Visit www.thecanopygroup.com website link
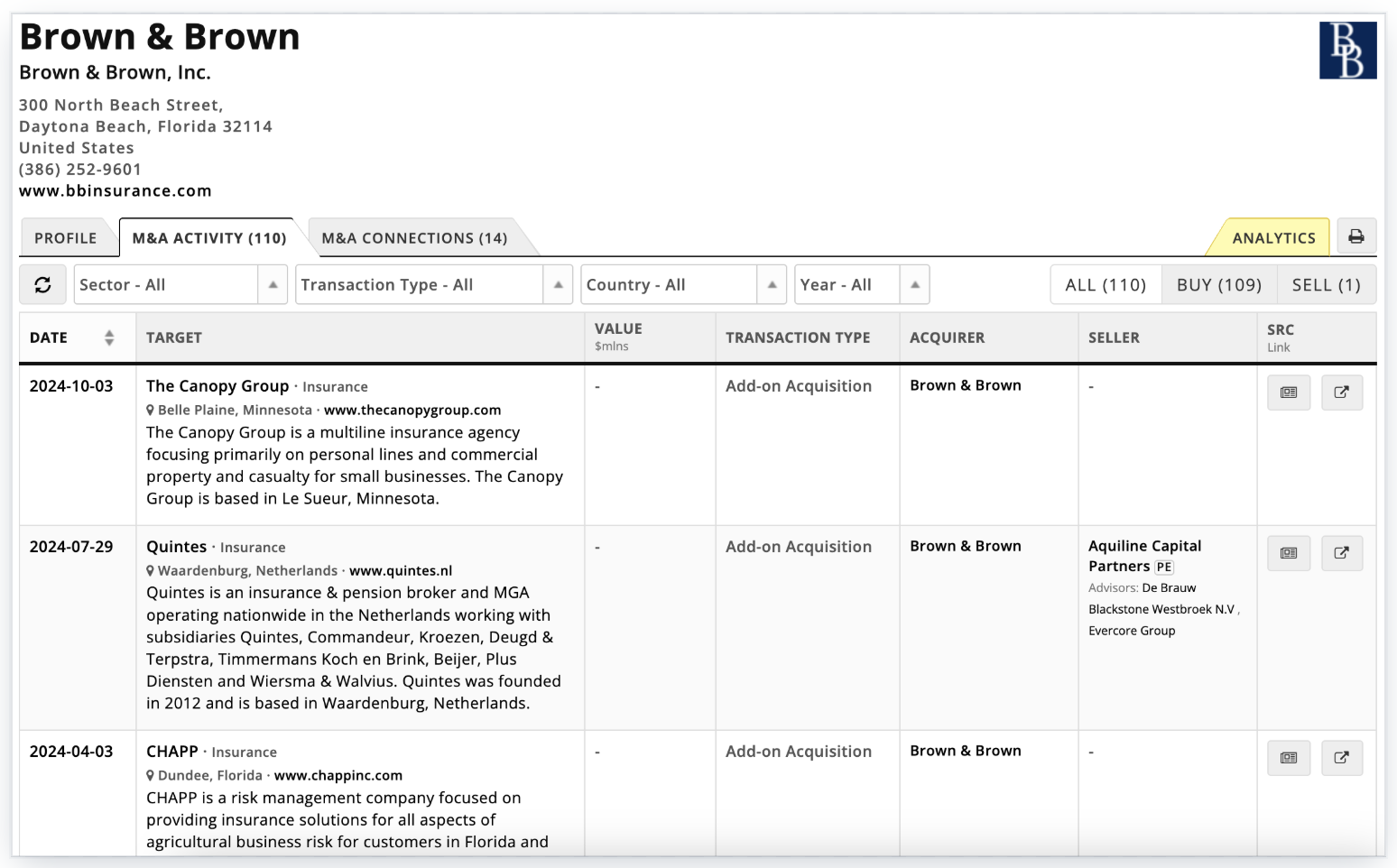Viewport: 1397px width, 868px height. [x=412, y=410]
